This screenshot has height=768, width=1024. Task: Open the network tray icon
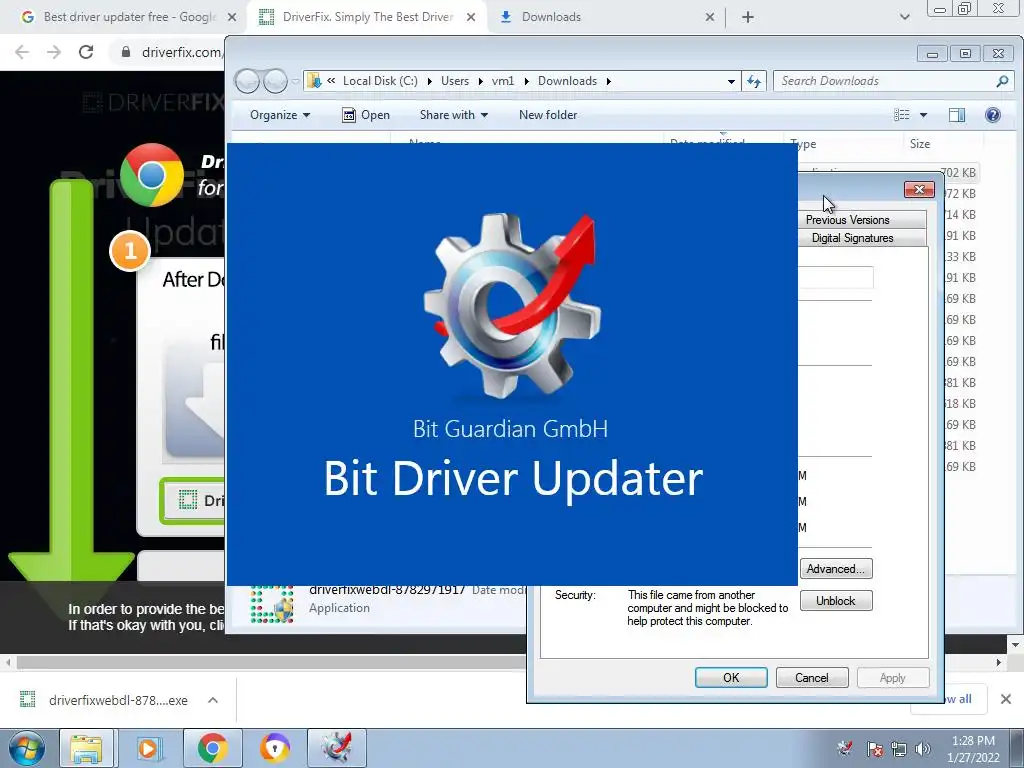tap(899, 748)
